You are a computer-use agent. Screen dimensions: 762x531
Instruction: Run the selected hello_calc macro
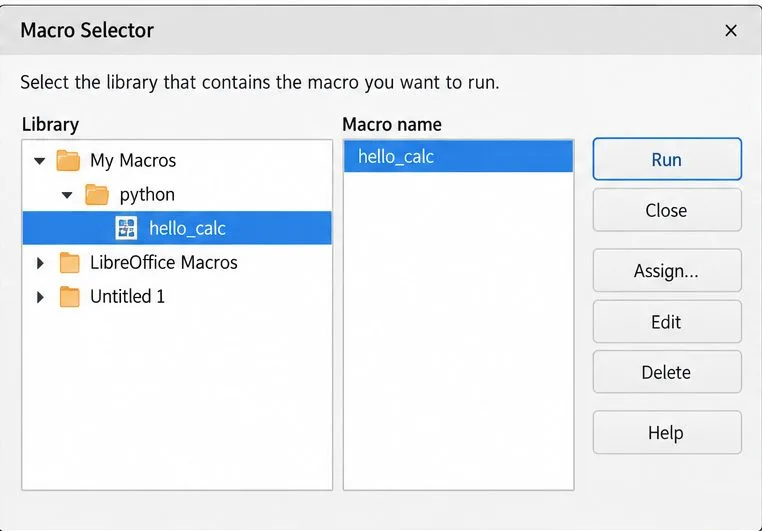pyautogui.click(x=667, y=159)
